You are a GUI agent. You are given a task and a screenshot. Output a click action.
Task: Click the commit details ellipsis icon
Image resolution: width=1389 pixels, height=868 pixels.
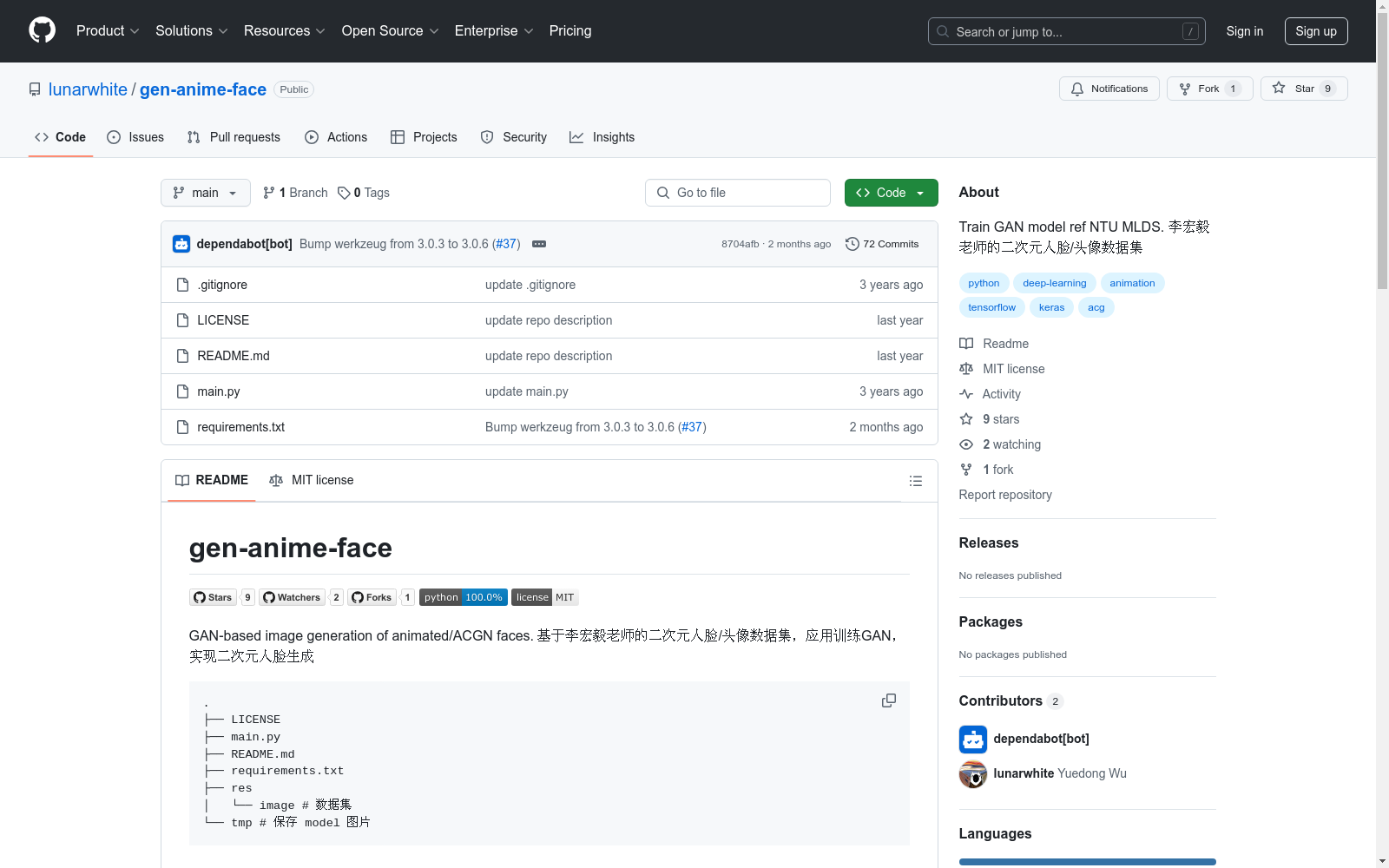539,244
